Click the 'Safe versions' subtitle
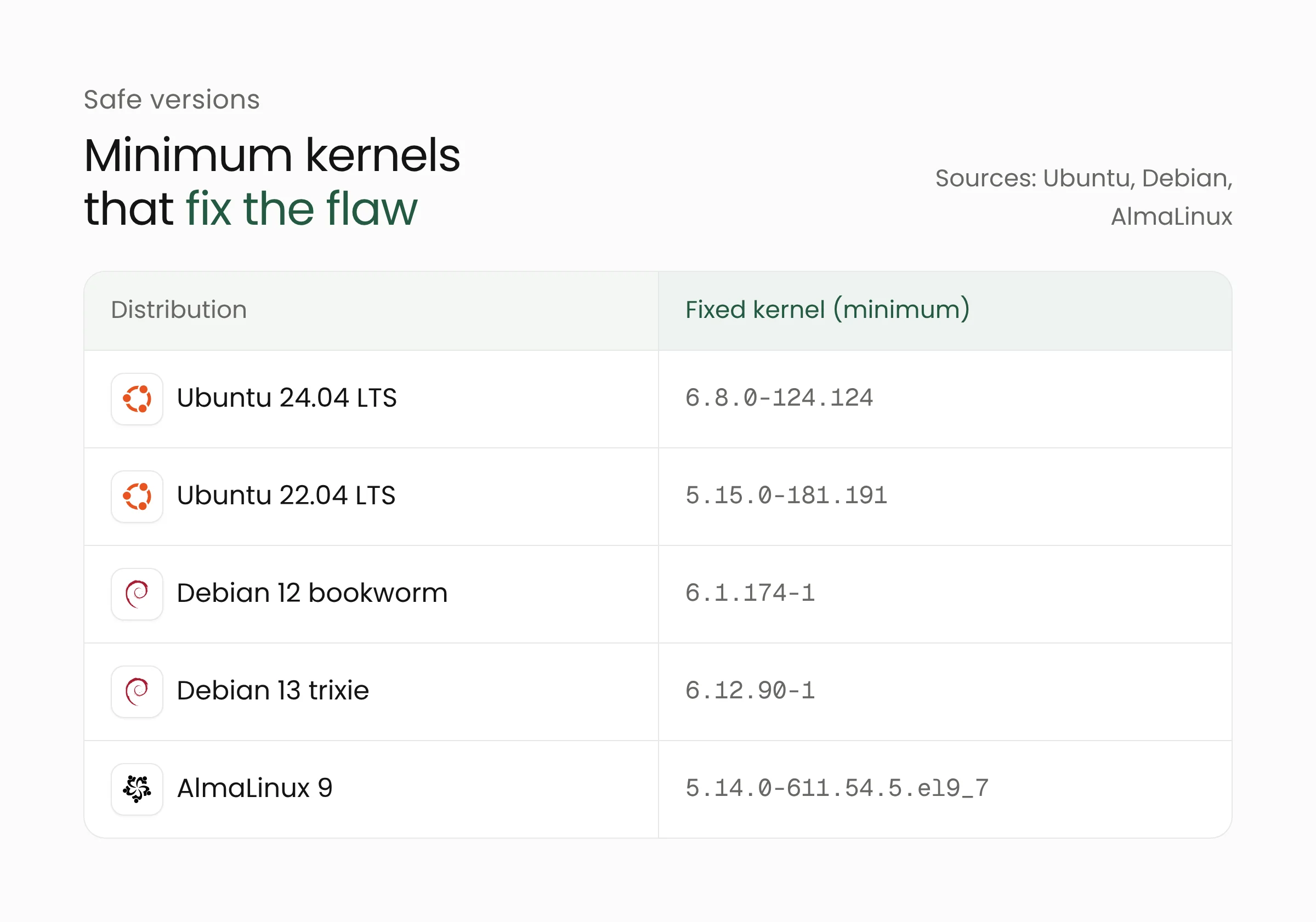This screenshot has width=1316, height=922. tap(172, 100)
